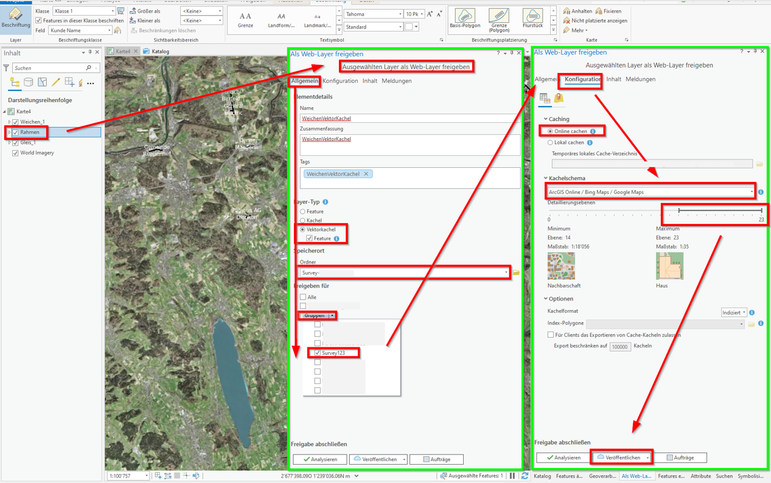Toggle the Survey123 group checkbox
This screenshot has width=771, height=483.
pyautogui.click(x=317, y=353)
